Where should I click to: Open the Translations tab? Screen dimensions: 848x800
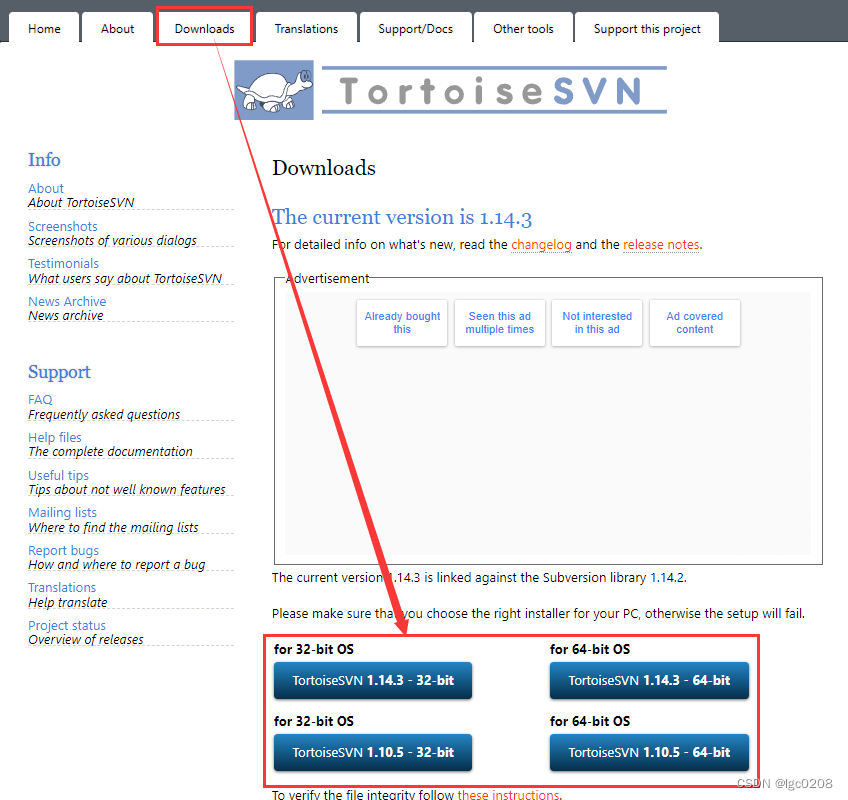pyautogui.click(x=306, y=29)
